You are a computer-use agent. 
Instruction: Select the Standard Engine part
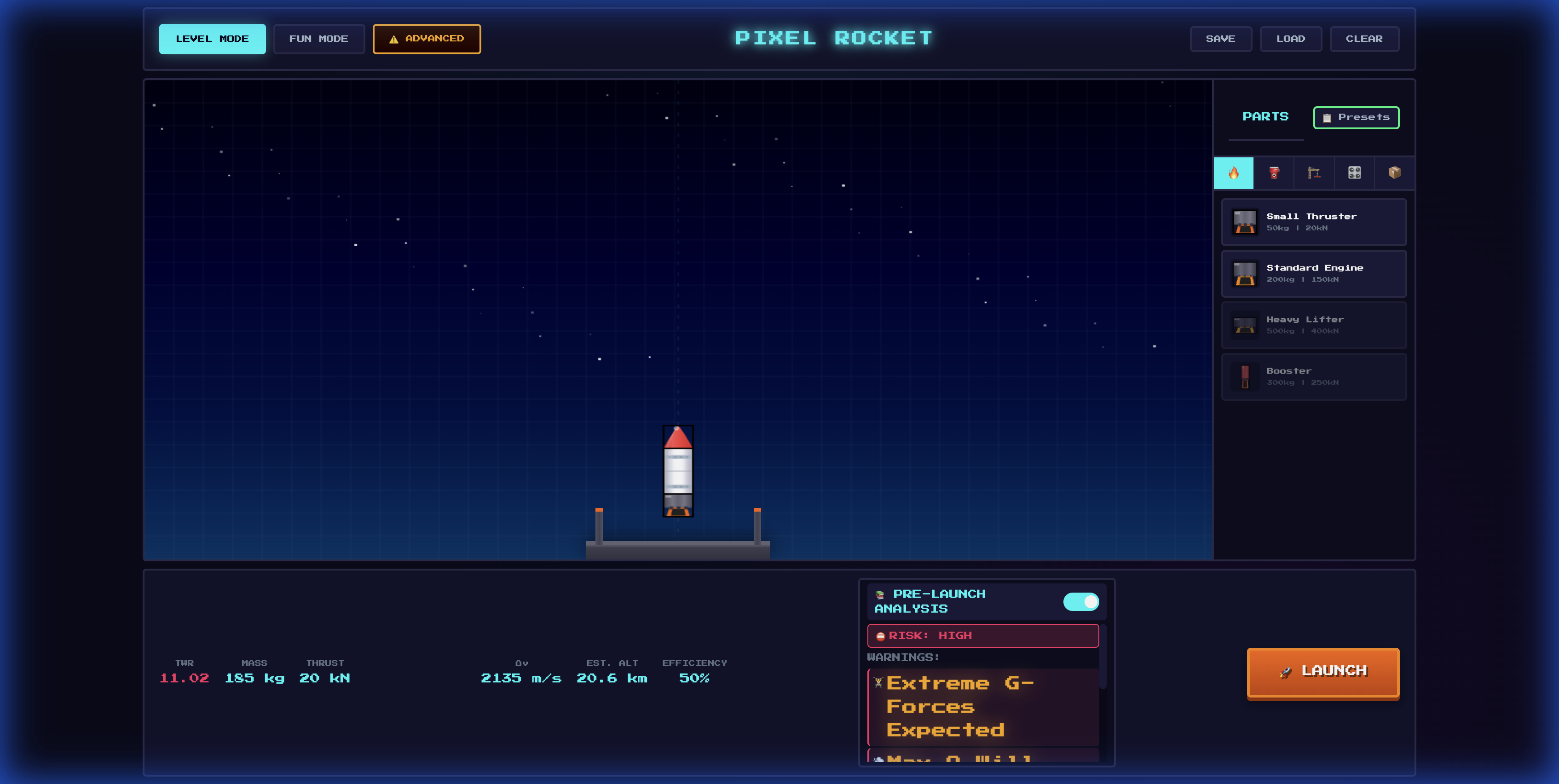point(1313,273)
